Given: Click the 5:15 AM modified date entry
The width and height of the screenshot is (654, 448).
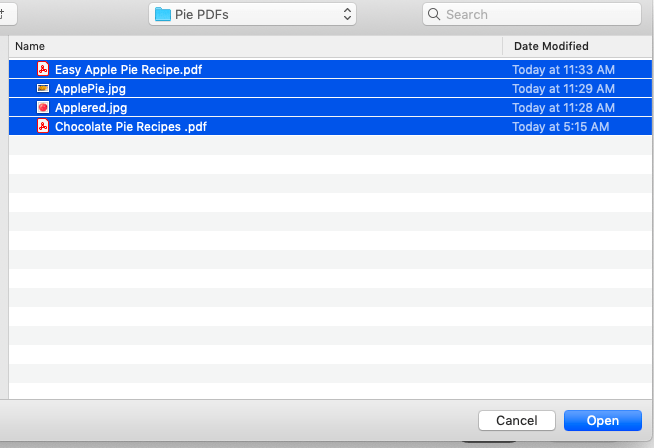Looking at the screenshot, I should coord(561,126).
